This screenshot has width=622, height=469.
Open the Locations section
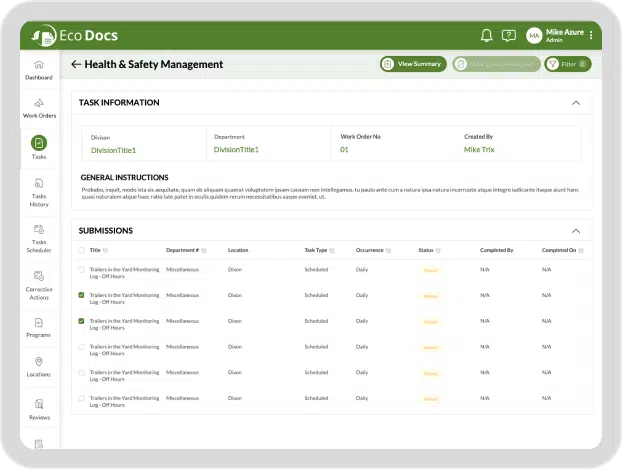click(39, 367)
